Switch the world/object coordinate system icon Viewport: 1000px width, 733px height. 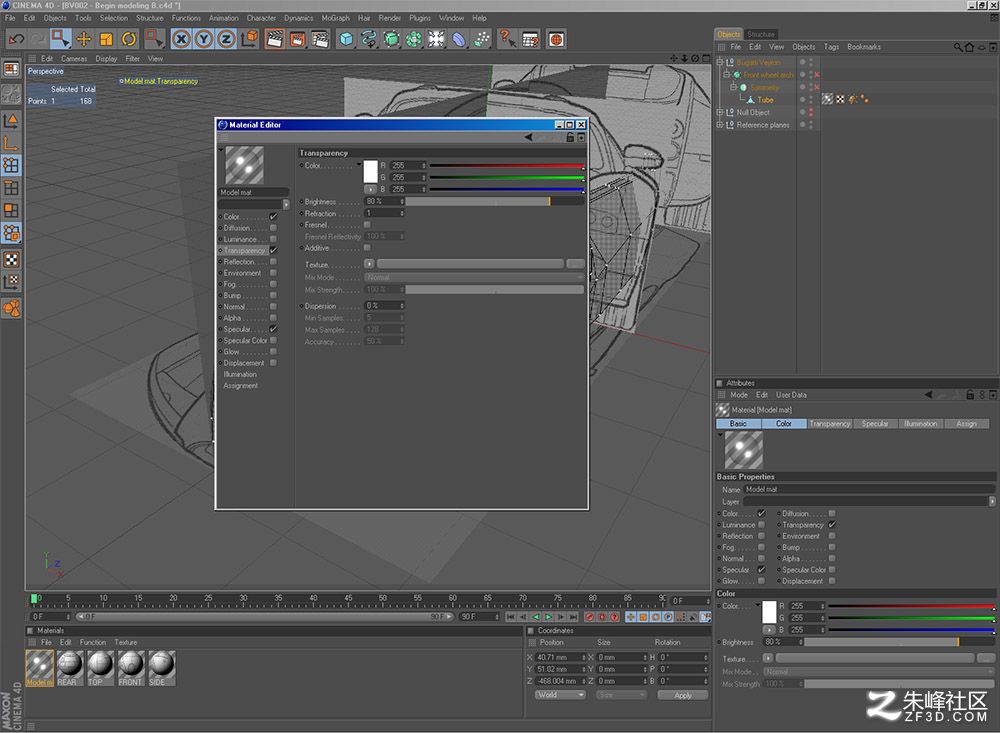click(250, 40)
